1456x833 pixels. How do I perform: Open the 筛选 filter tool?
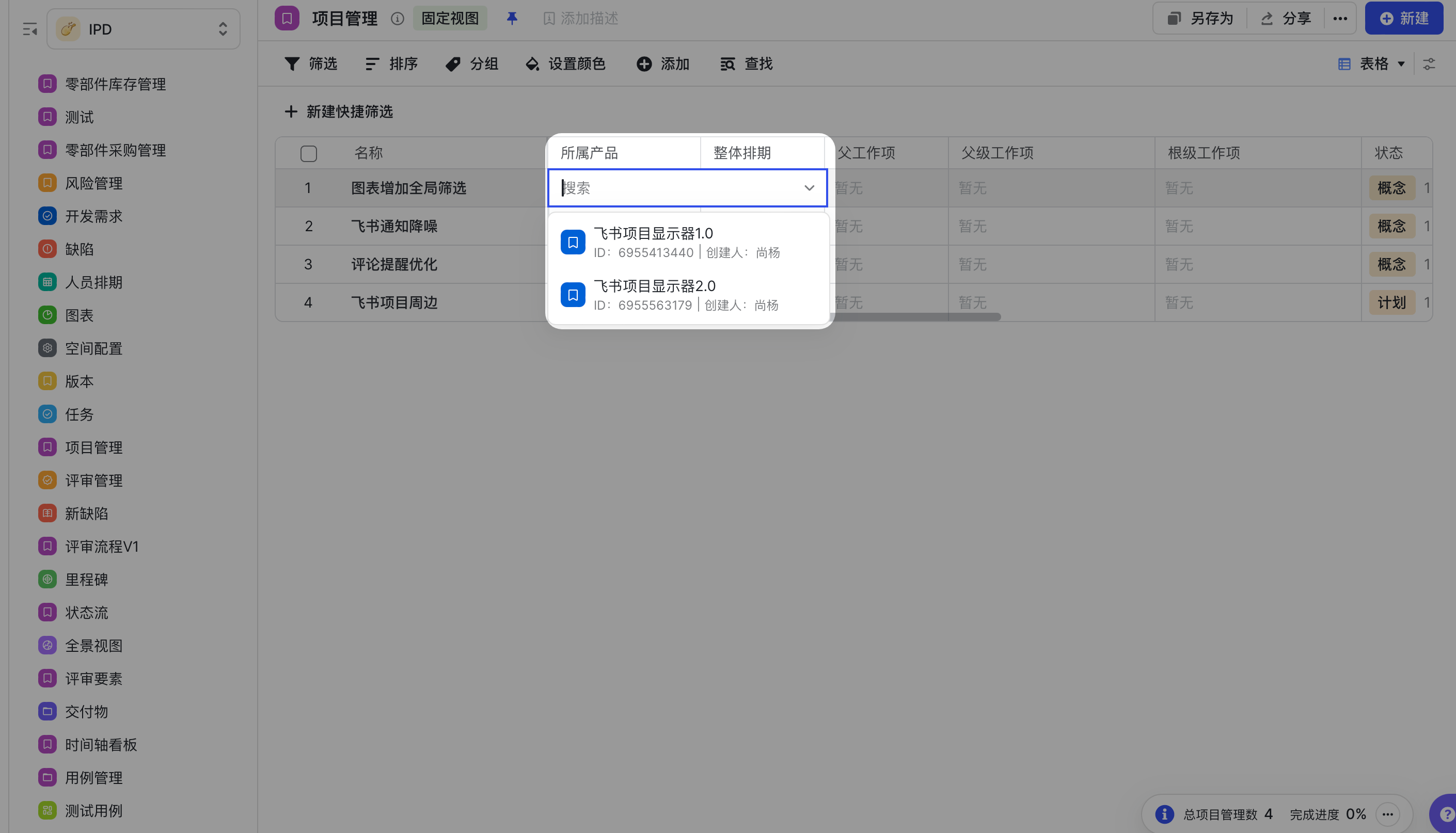coord(311,64)
